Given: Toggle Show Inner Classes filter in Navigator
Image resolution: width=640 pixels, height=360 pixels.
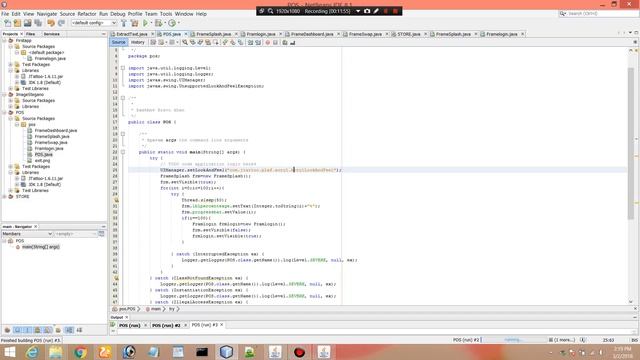Looking at the screenshot, I should [48, 330].
